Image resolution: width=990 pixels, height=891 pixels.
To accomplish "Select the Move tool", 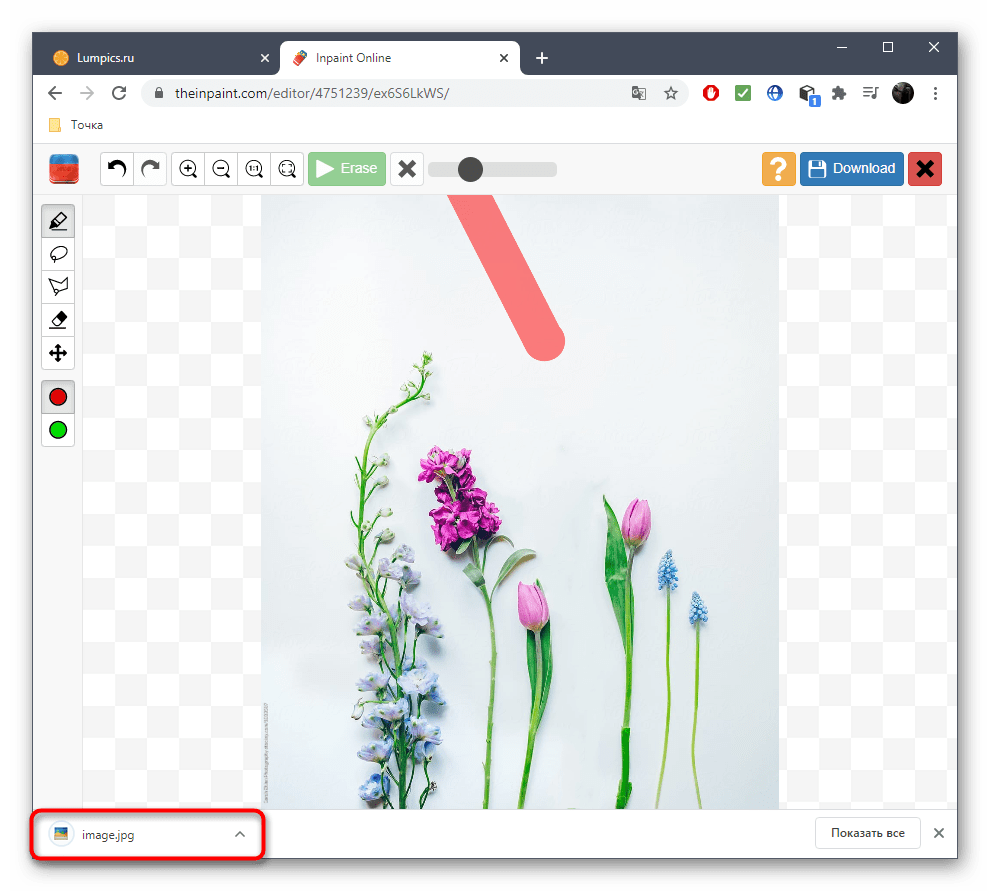I will (58, 353).
